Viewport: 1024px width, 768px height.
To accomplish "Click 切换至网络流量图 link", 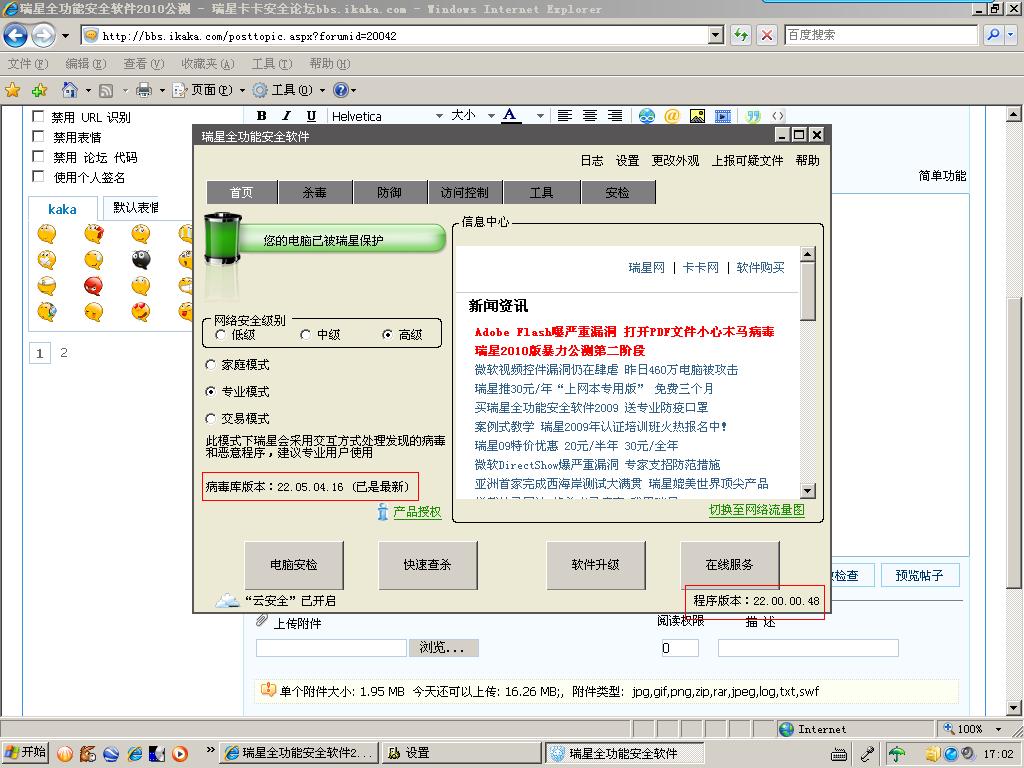I will [757, 509].
